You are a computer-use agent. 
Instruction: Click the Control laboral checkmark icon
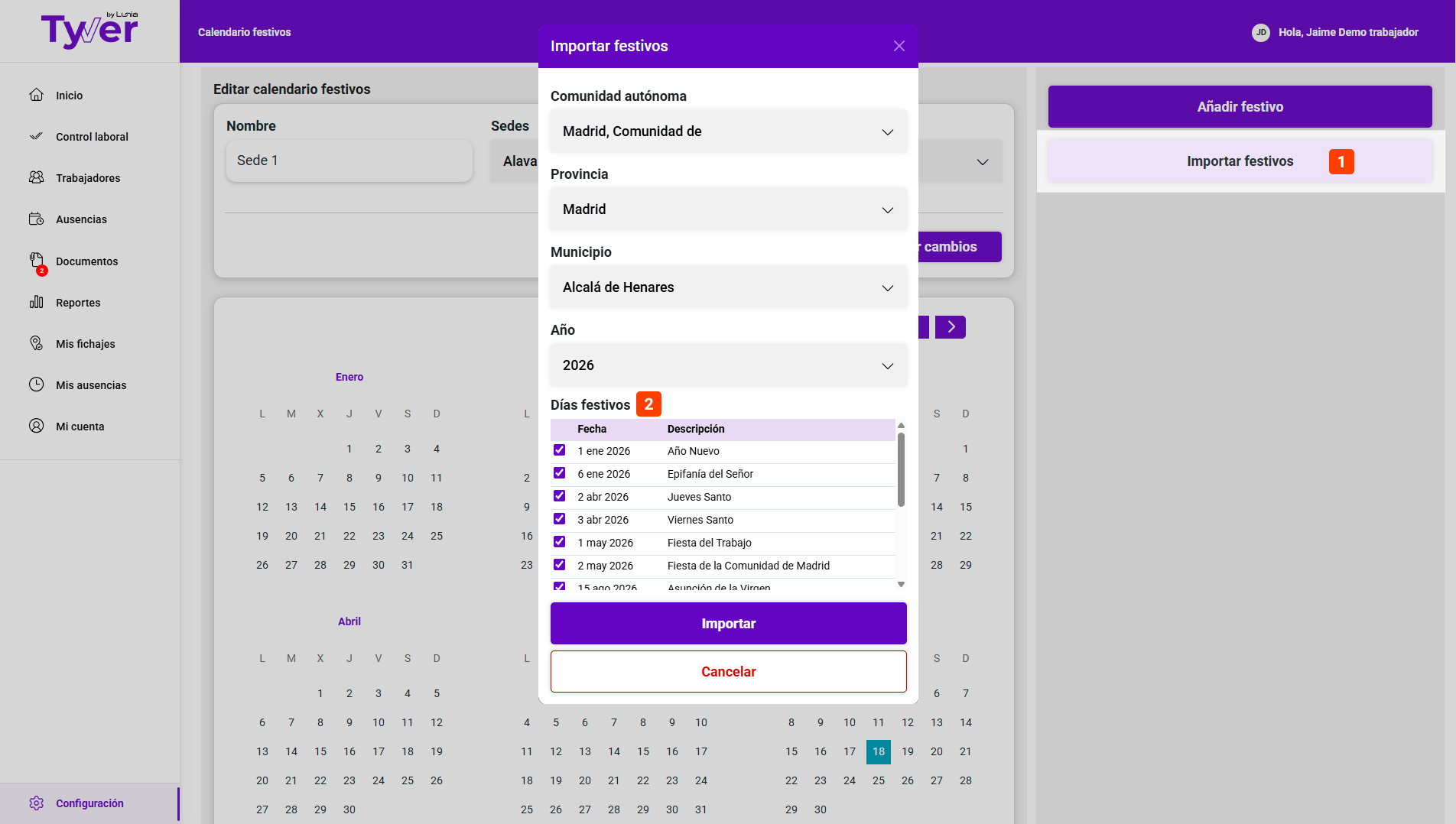[x=36, y=136]
